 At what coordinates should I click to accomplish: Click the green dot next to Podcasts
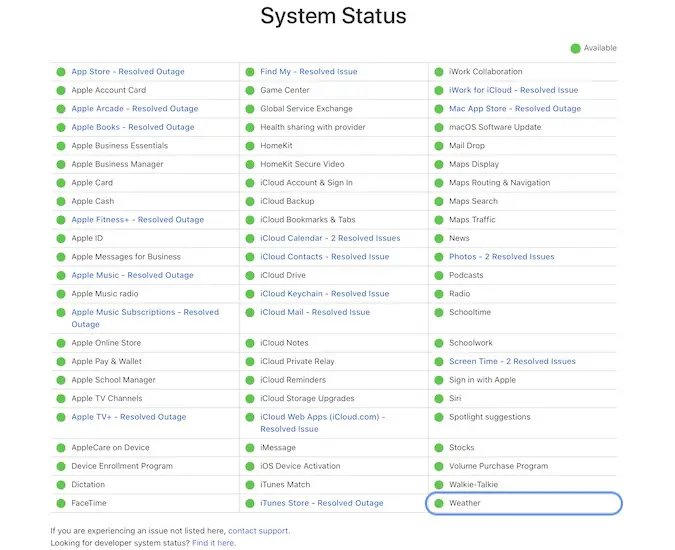[439, 275]
